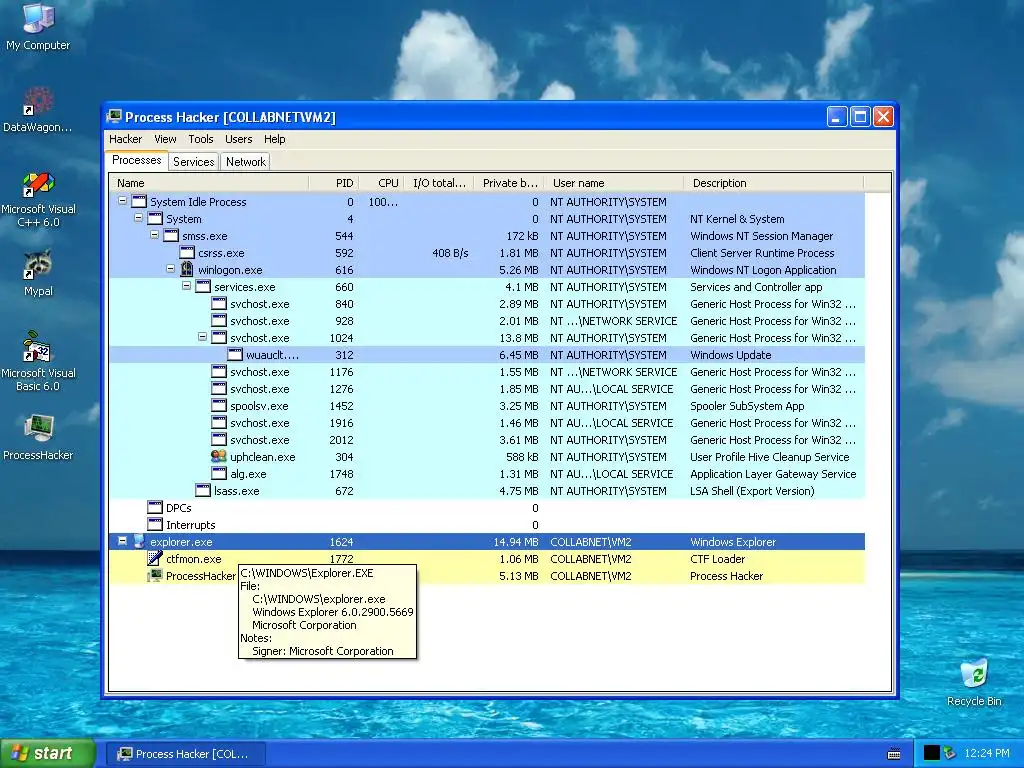Open the View menu
Screen dimensions: 1024x768
point(165,139)
